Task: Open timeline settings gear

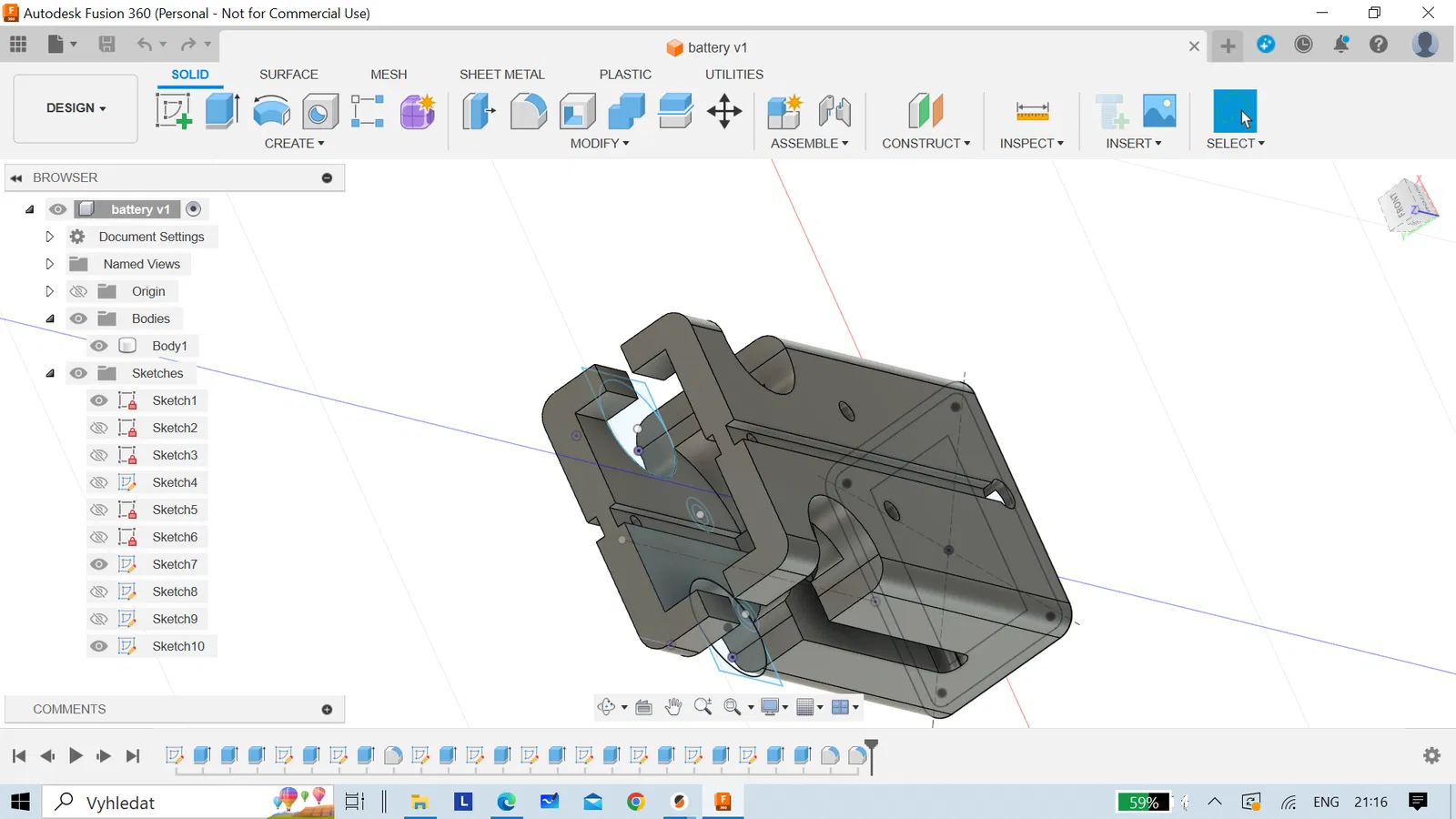Action: (1431, 755)
